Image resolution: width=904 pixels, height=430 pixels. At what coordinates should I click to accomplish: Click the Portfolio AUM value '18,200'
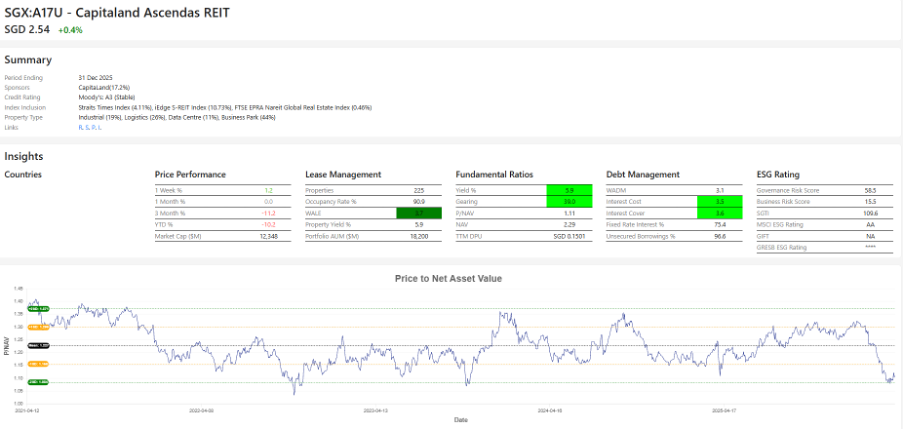[419, 236]
